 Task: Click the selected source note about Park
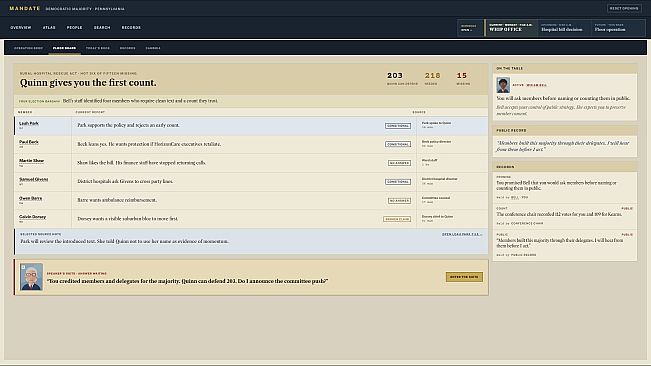(125, 241)
